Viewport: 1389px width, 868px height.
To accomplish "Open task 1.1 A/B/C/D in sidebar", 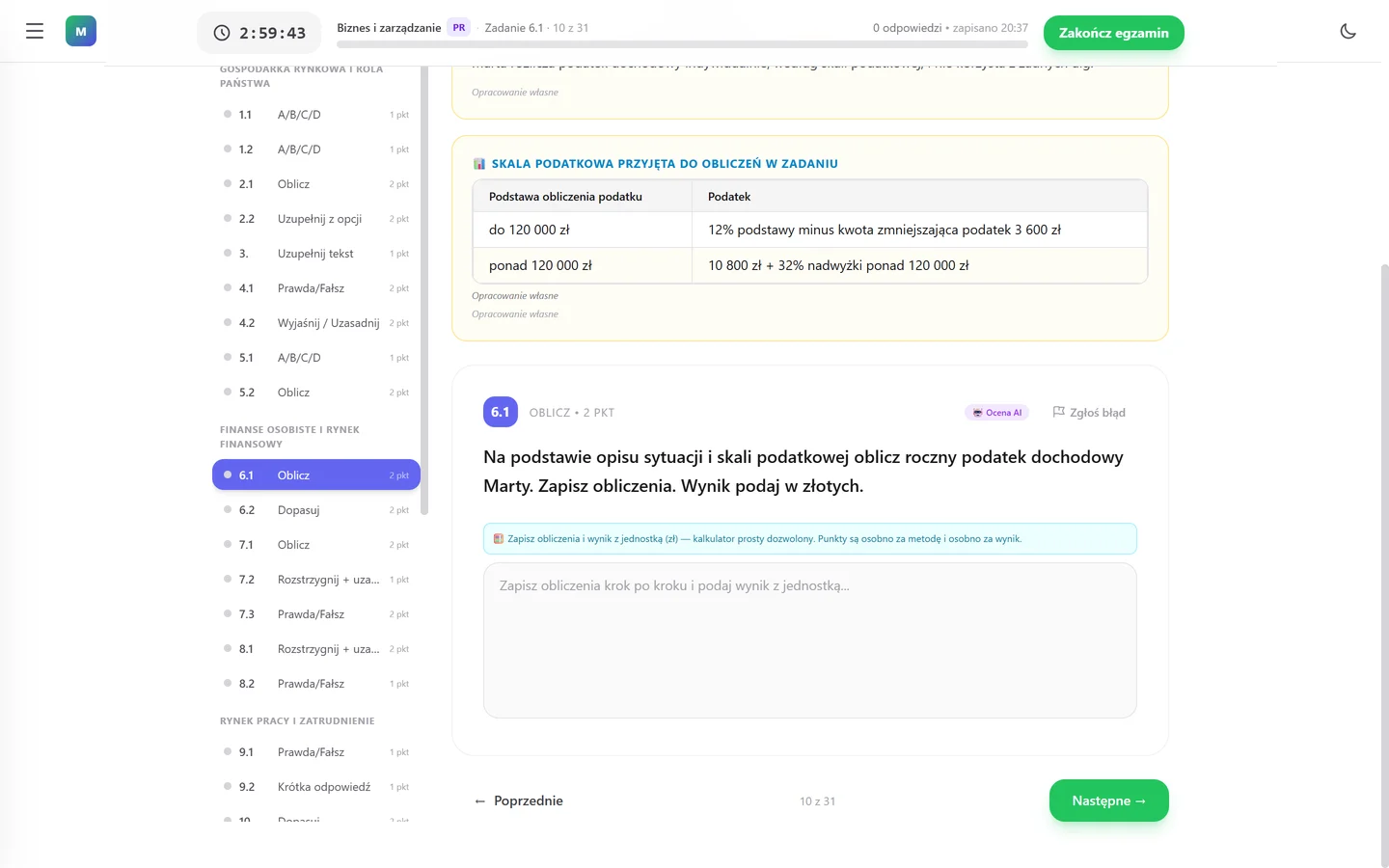I will pyautogui.click(x=316, y=115).
